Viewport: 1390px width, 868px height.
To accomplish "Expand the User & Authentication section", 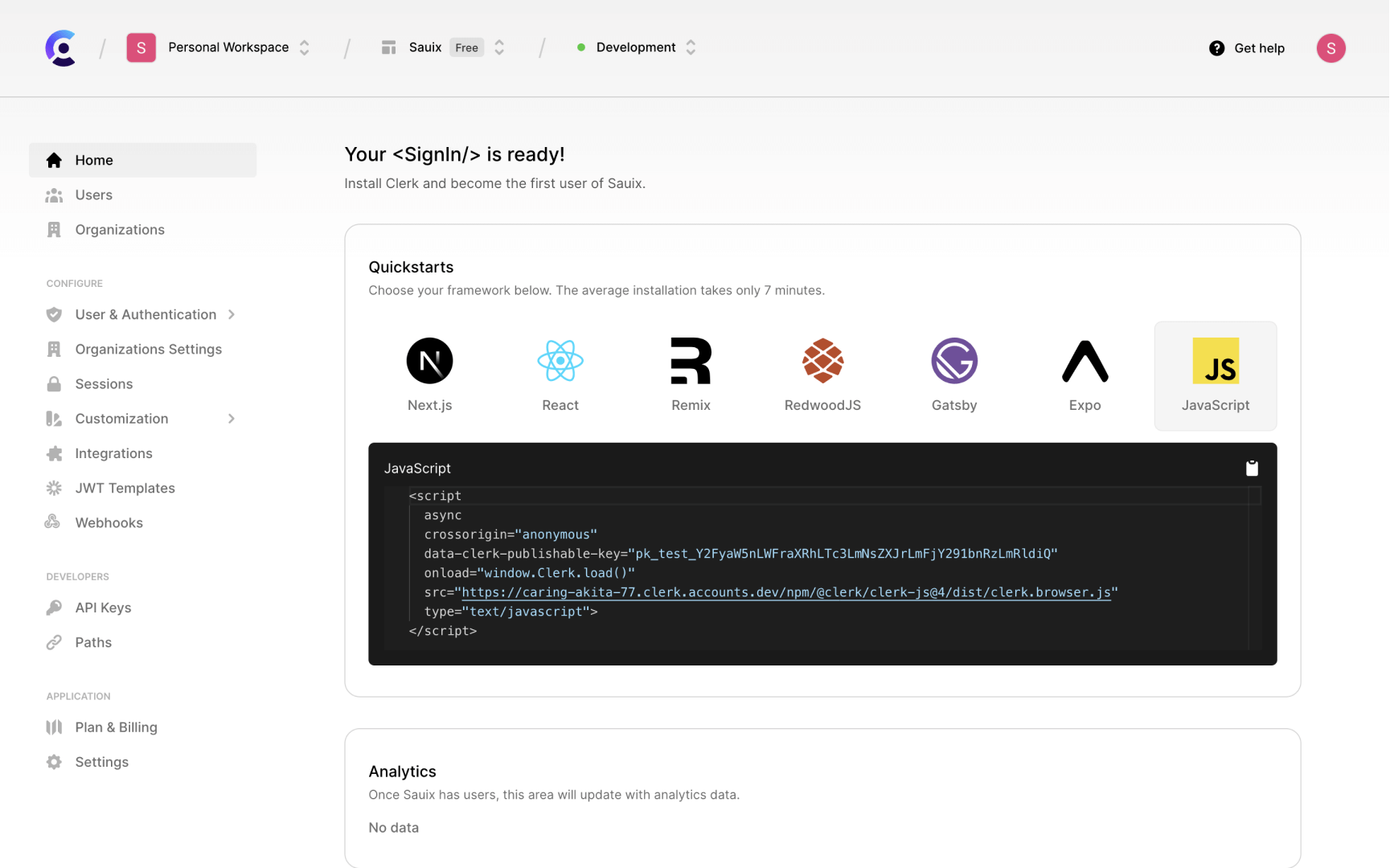I will [x=146, y=314].
